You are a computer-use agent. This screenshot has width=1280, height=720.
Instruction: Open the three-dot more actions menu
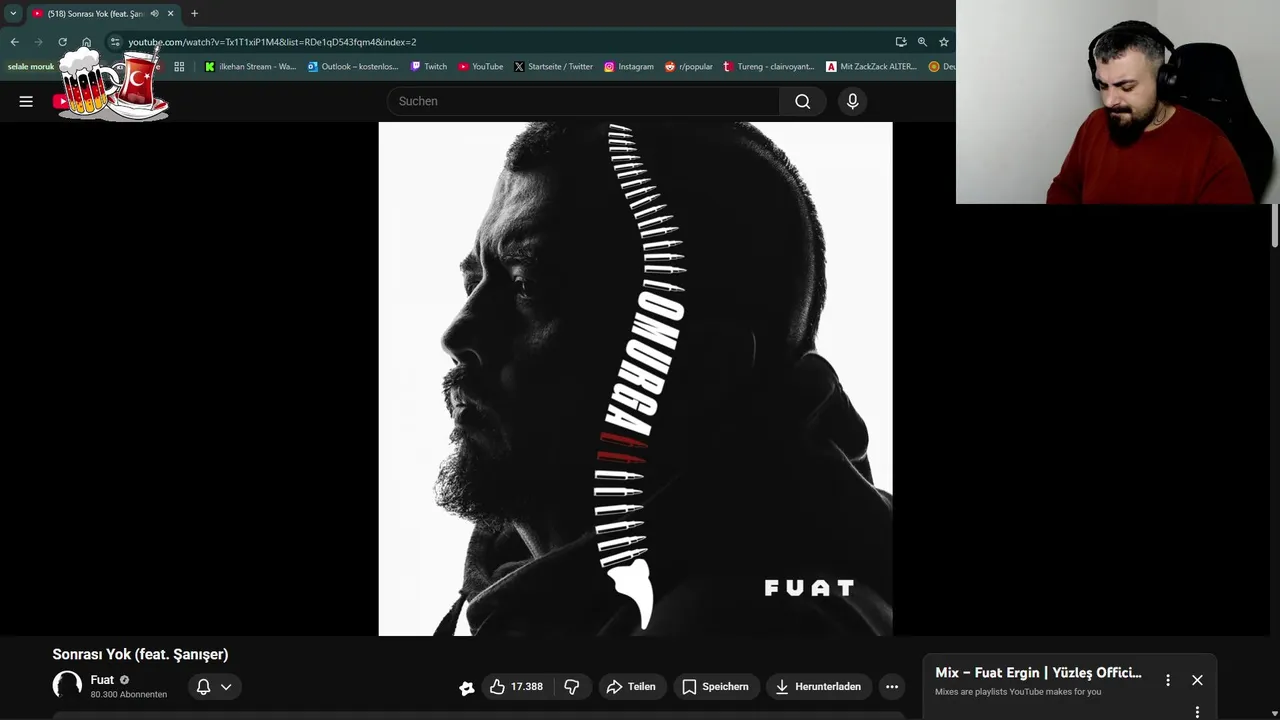point(892,687)
